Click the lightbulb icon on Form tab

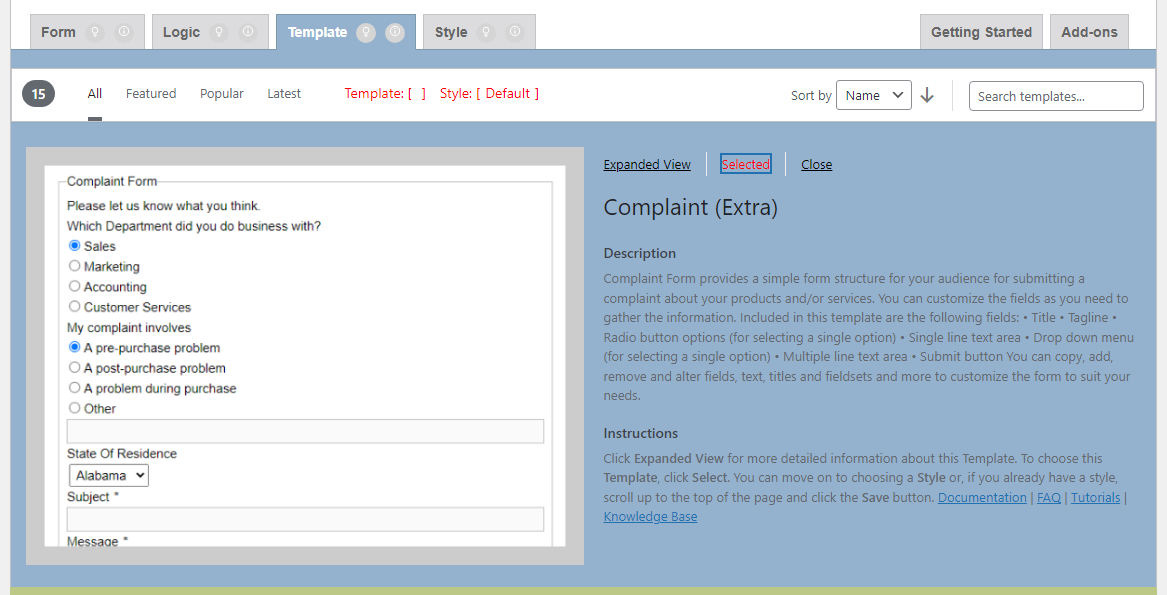tap(95, 32)
